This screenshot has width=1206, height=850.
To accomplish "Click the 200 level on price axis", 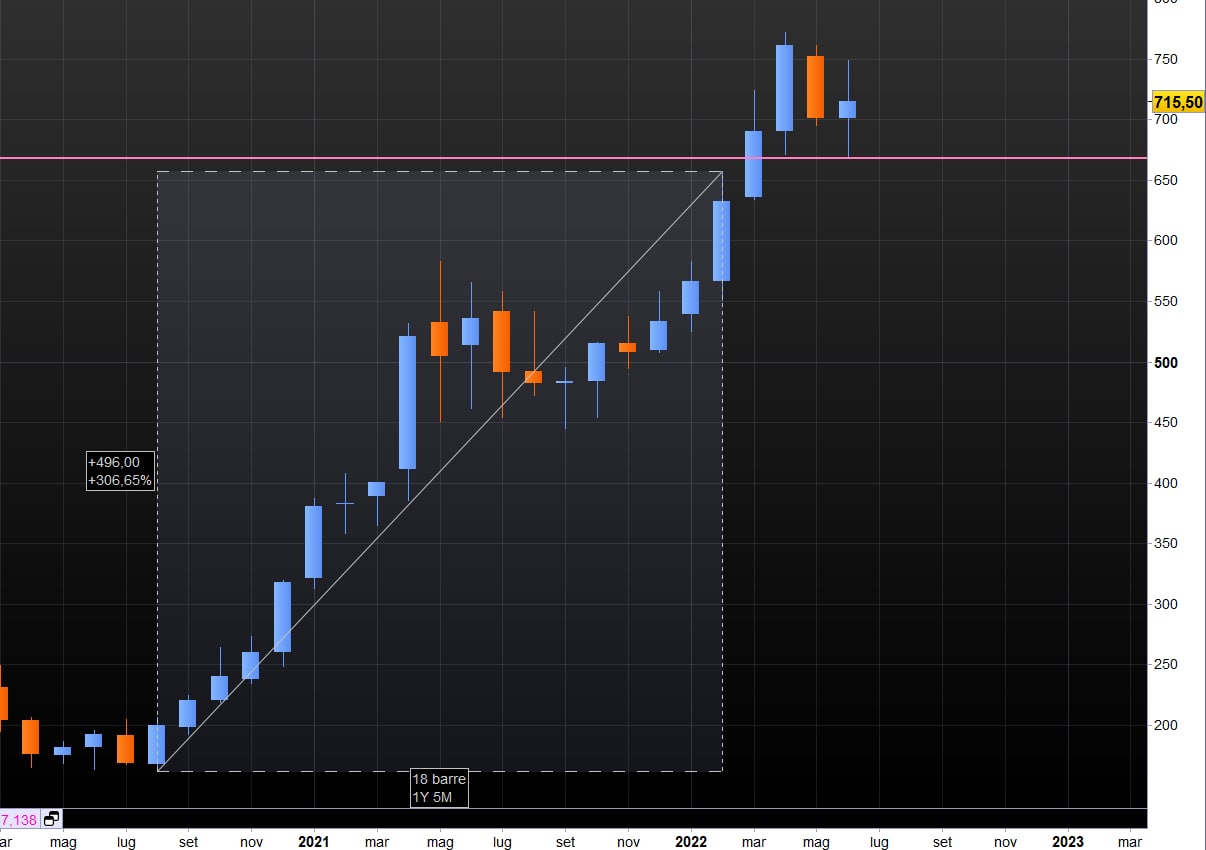I will 1166,725.
